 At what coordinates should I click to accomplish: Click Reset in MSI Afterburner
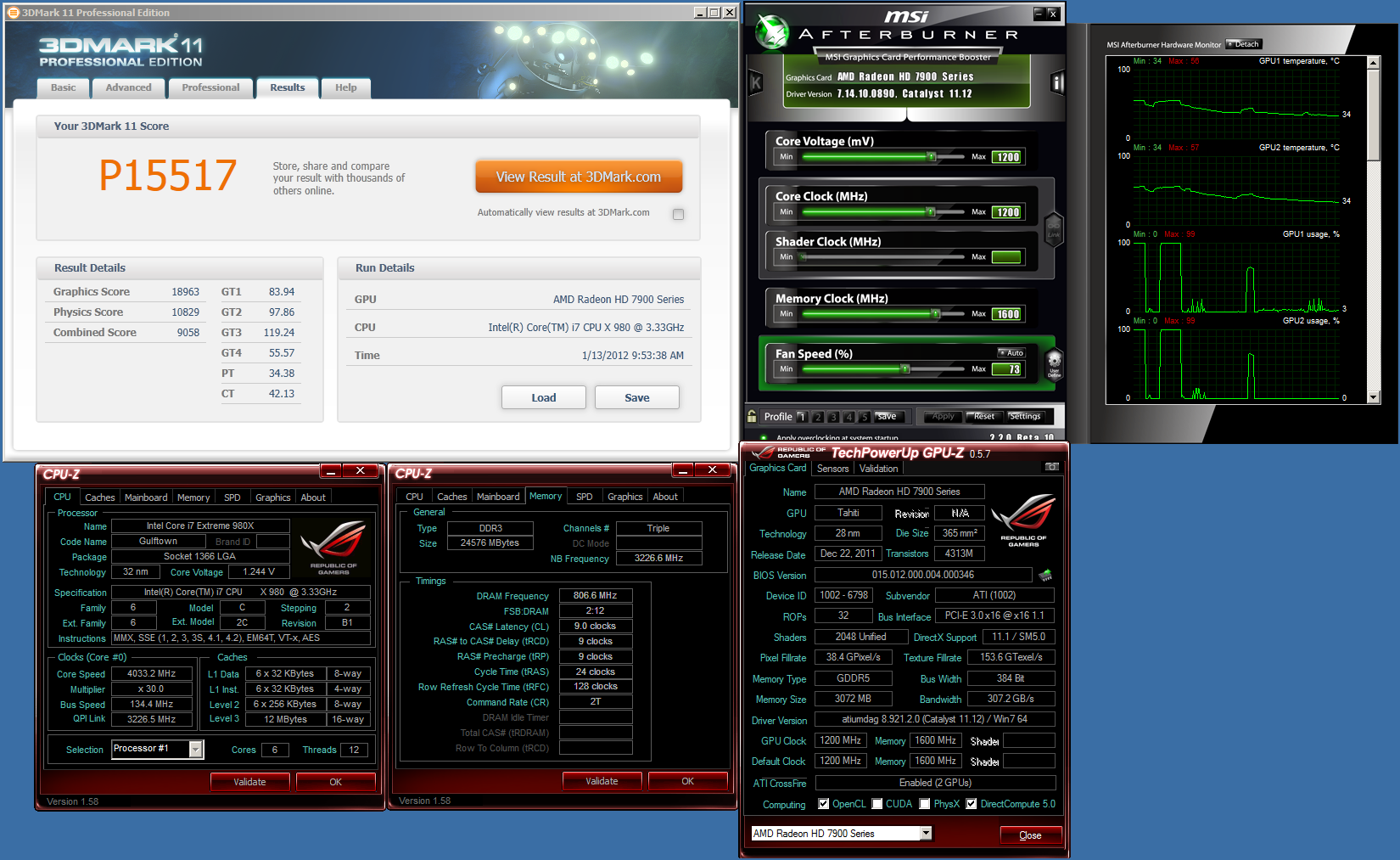pos(984,416)
